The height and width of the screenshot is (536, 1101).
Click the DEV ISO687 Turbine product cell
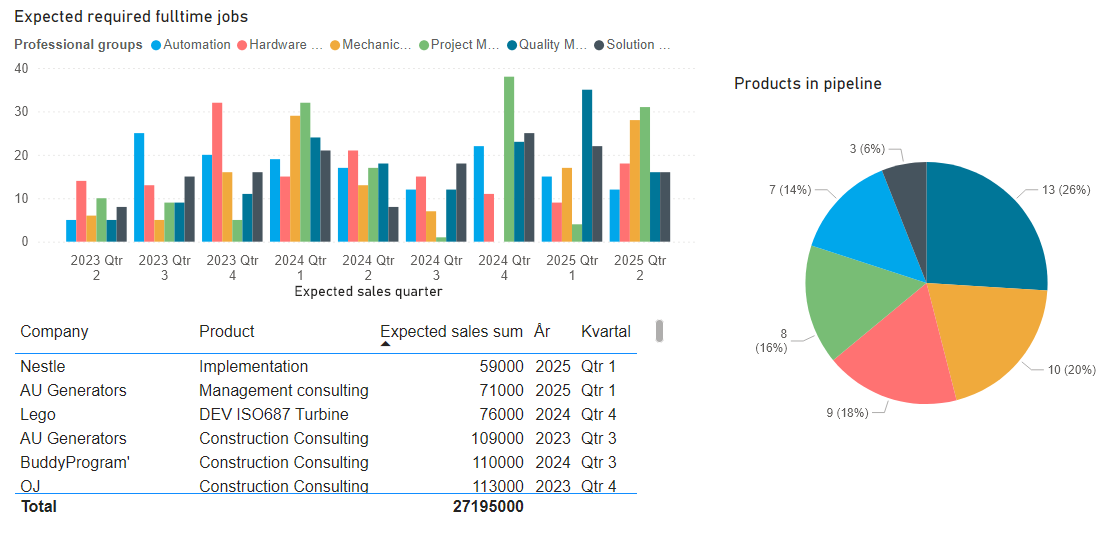tap(274, 414)
